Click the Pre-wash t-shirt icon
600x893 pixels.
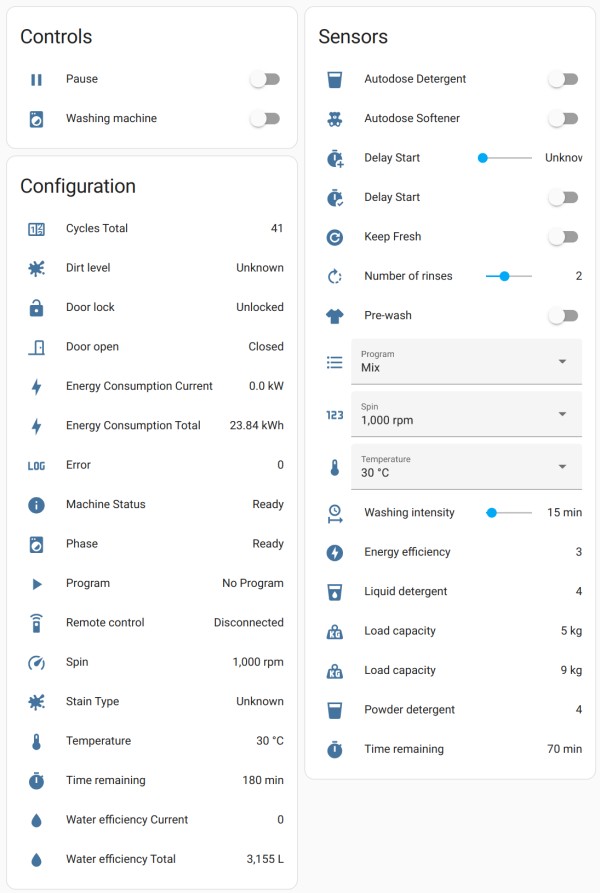pos(335,316)
